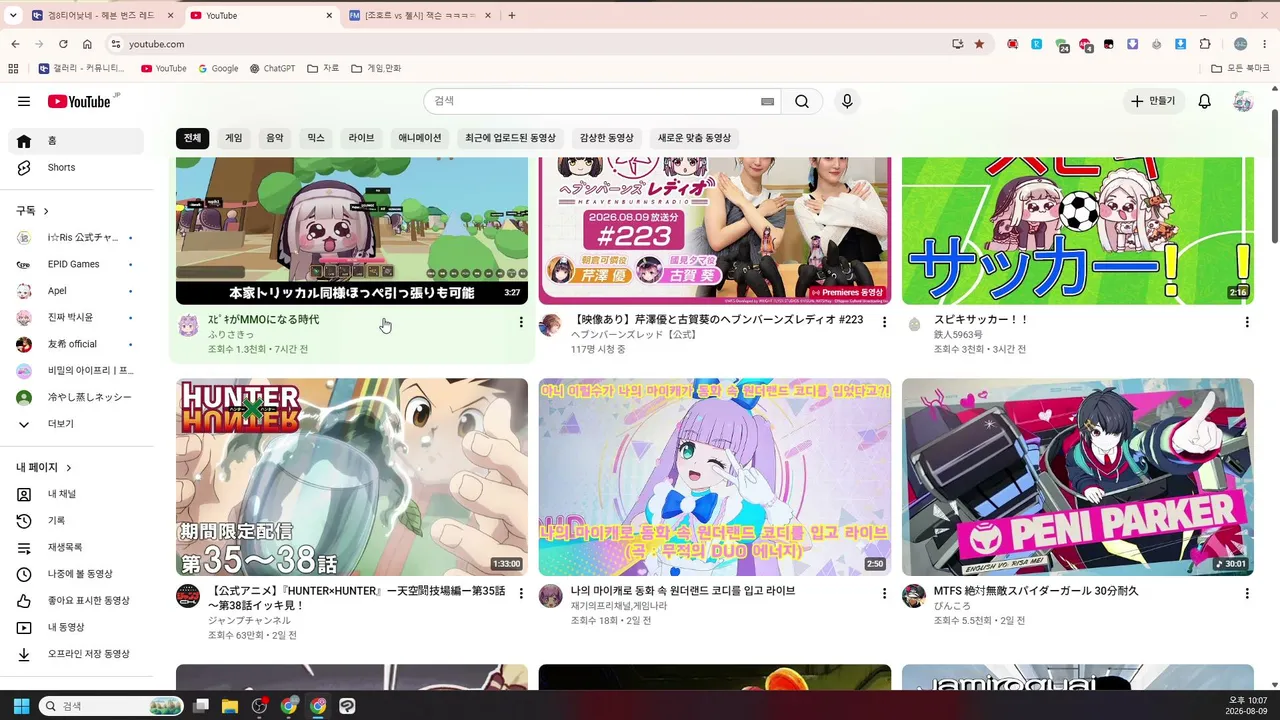Click the magnifier search button beside the search box
Screen dimensions: 1280x720
click(x=802, y=101)
